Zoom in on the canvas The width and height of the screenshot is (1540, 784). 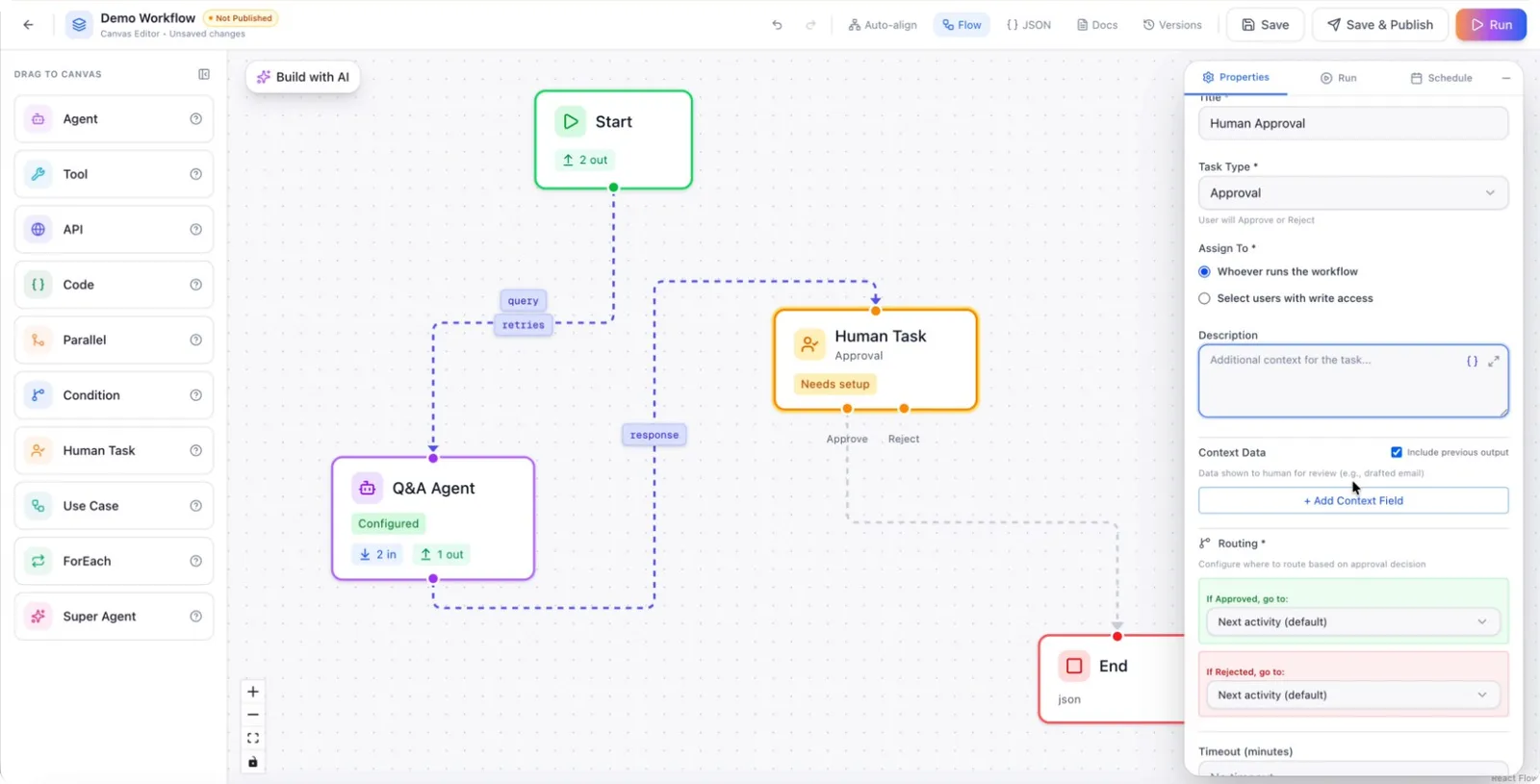253,692
